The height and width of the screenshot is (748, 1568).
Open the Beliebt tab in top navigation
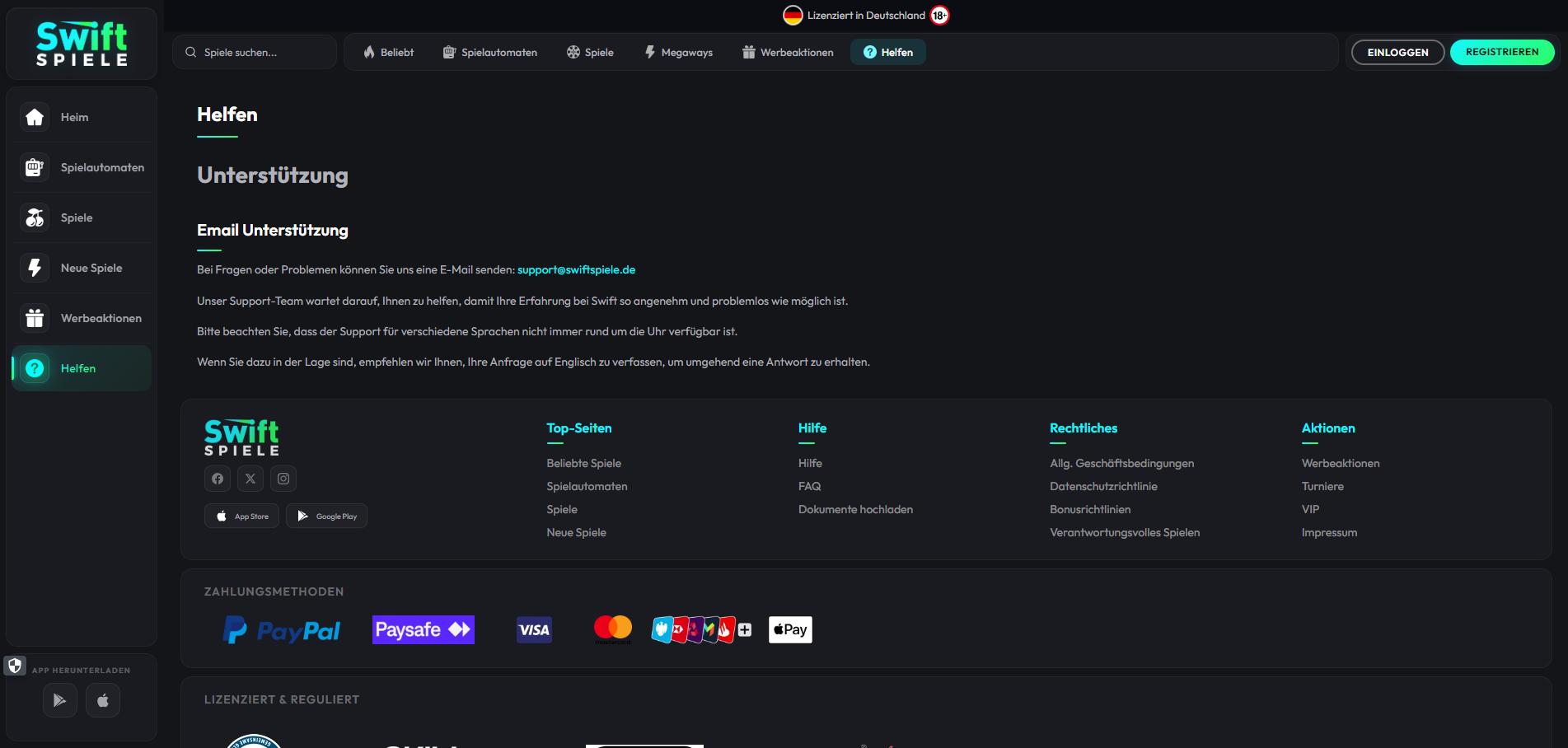pos(388,52)
